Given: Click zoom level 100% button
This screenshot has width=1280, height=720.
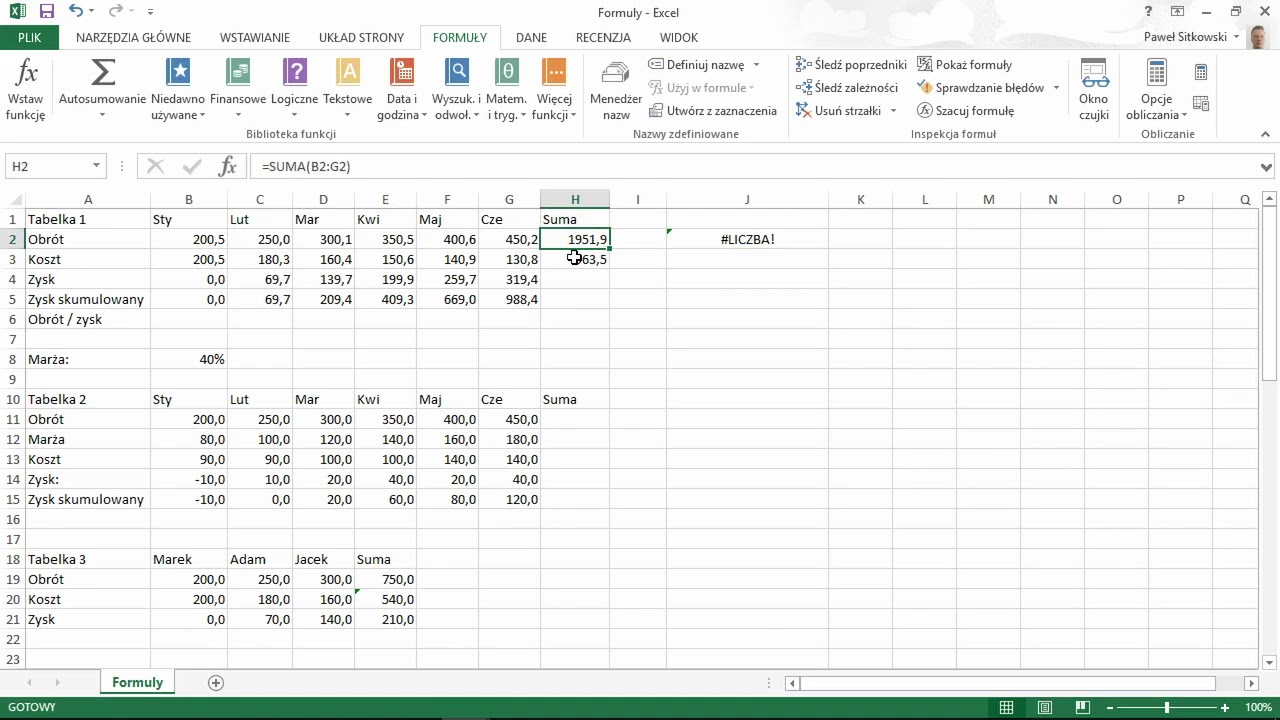Looking at the screenshot, I should (x=1258, y=707).
